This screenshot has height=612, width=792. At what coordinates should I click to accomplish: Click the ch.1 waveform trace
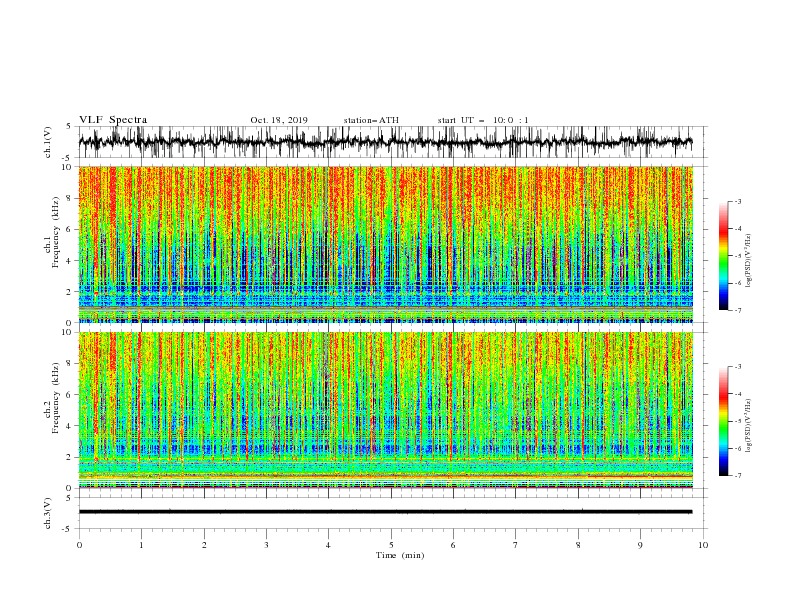click(386, 142)
